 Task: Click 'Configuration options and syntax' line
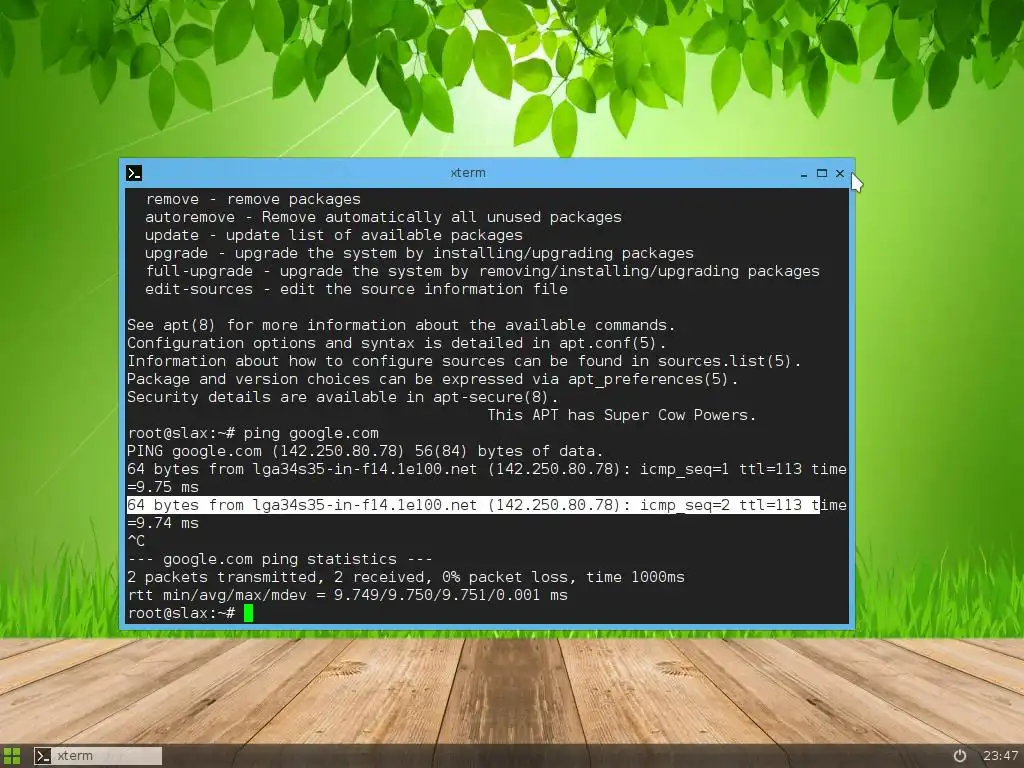[396, 343]
